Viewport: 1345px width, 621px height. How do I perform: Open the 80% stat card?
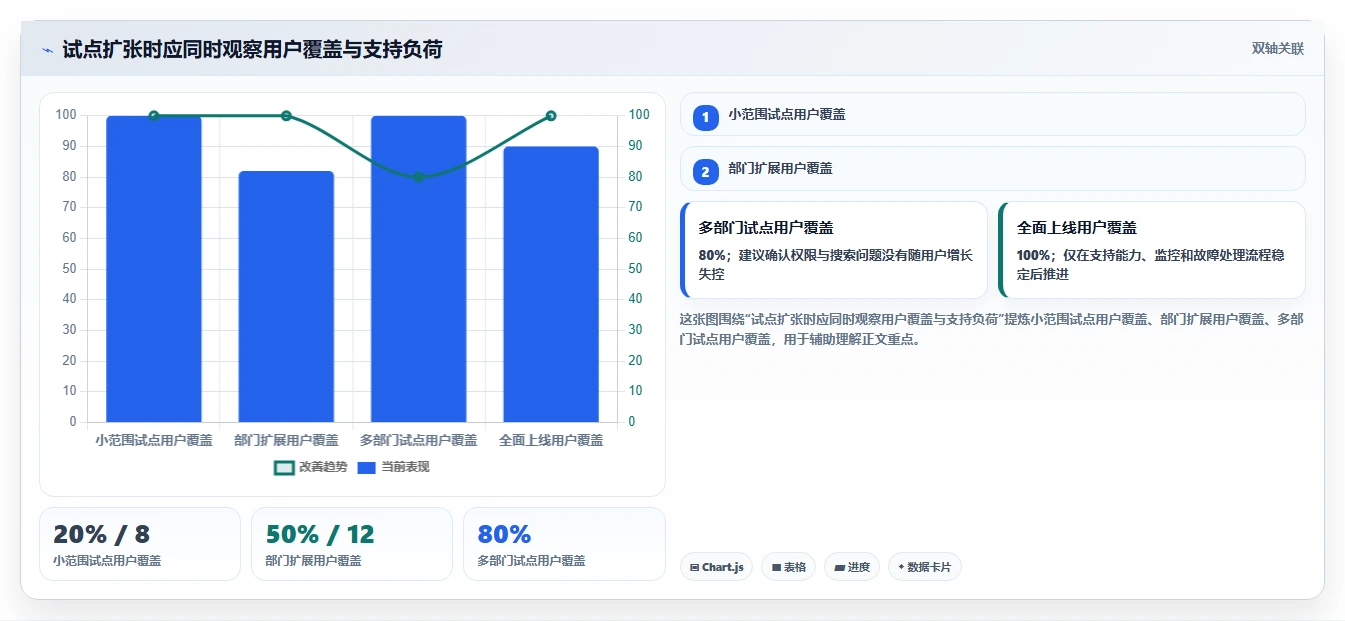(564, 544)
